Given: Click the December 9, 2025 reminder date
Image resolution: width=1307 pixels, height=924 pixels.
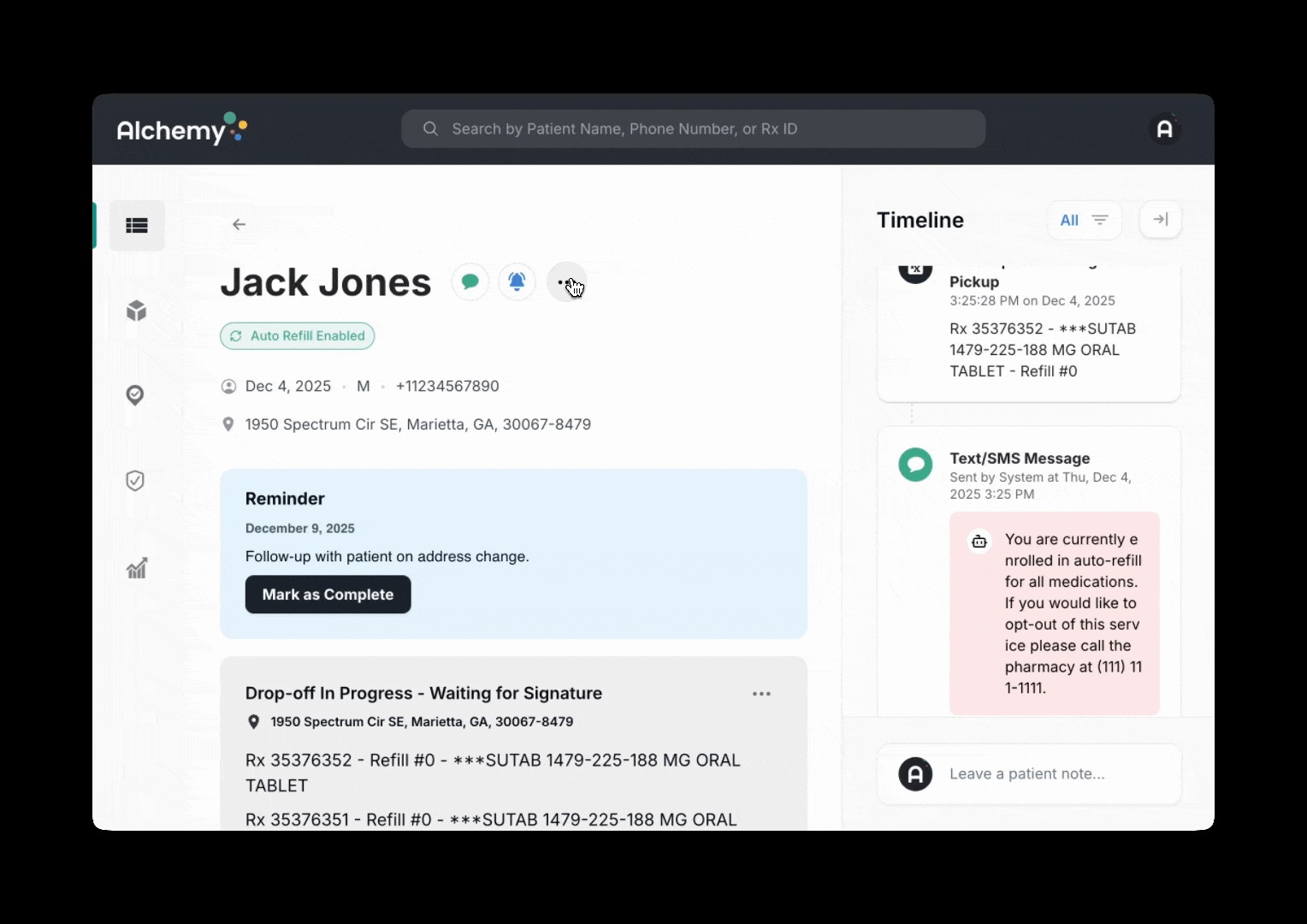Looking at the screenshot, I should pos(300,529).
